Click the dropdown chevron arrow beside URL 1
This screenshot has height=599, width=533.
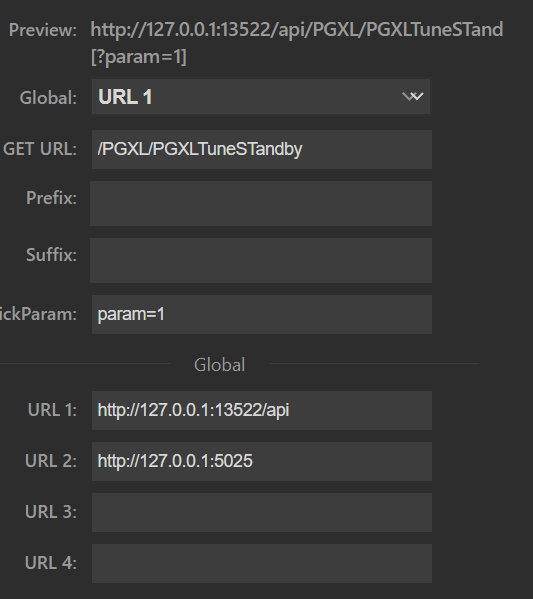click(x=413, y=97)
